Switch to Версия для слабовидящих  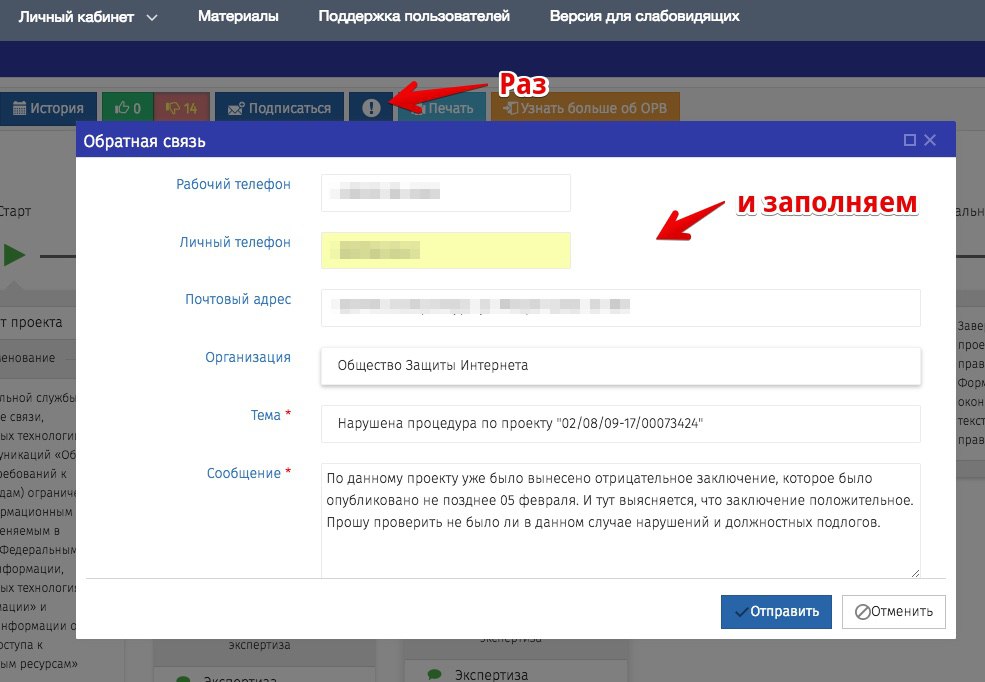pos(644,16)
